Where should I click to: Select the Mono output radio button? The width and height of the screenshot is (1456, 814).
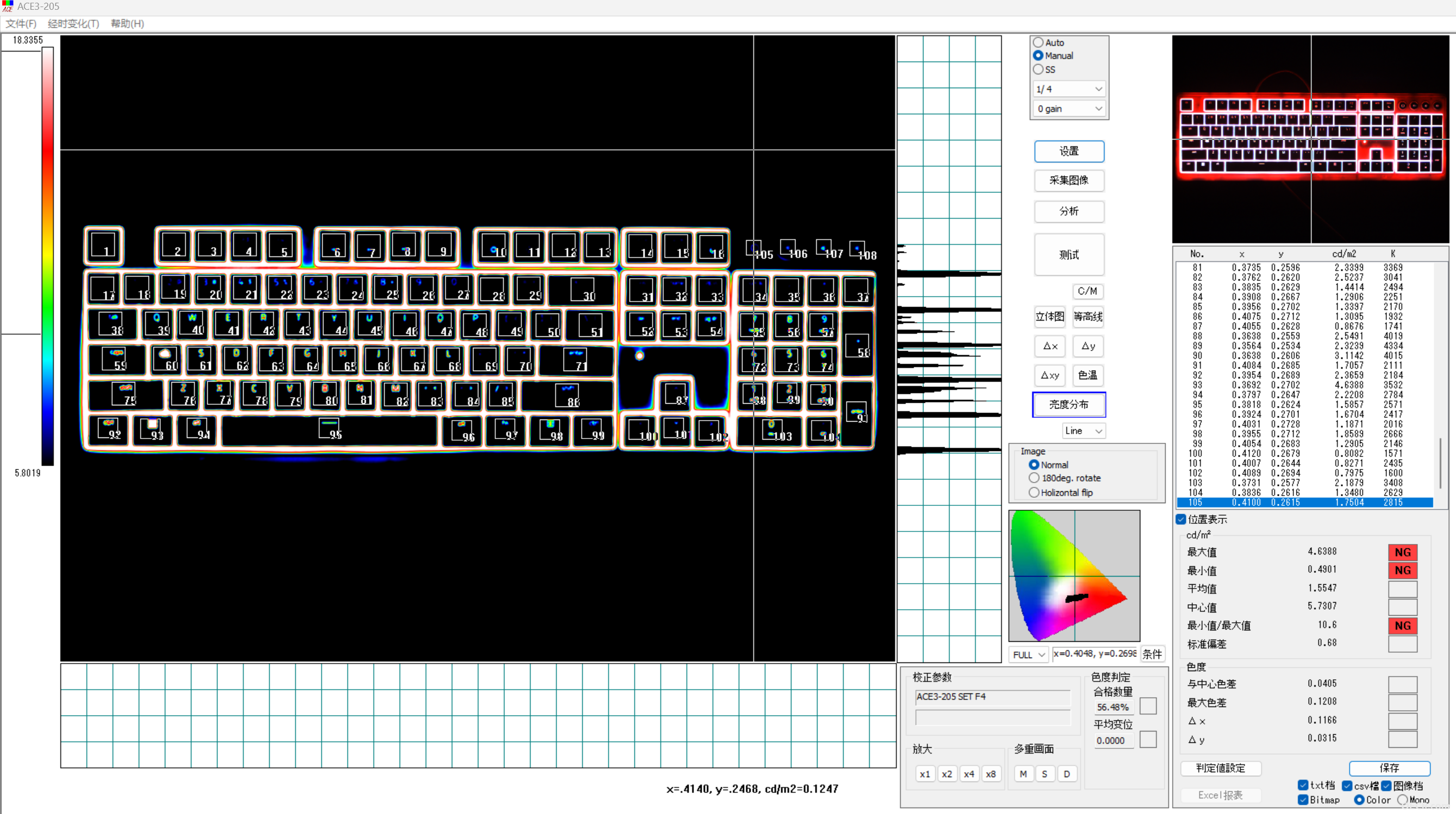click(1402, 800)
